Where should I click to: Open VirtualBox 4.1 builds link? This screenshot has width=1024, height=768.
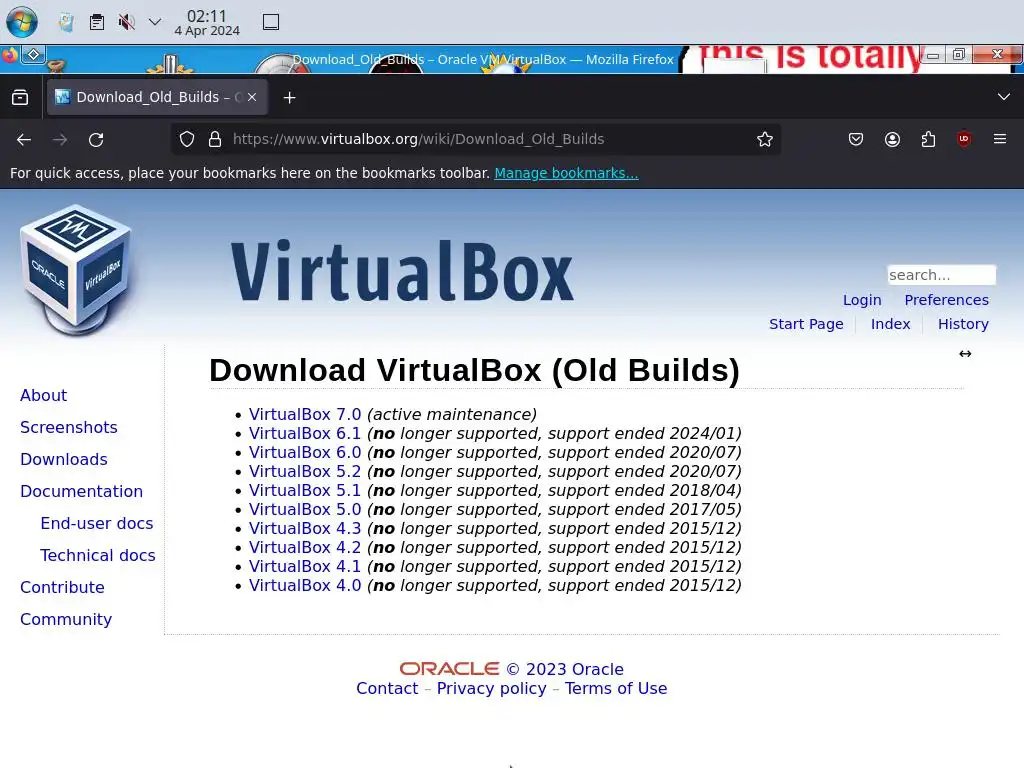[x=305, y=566]
